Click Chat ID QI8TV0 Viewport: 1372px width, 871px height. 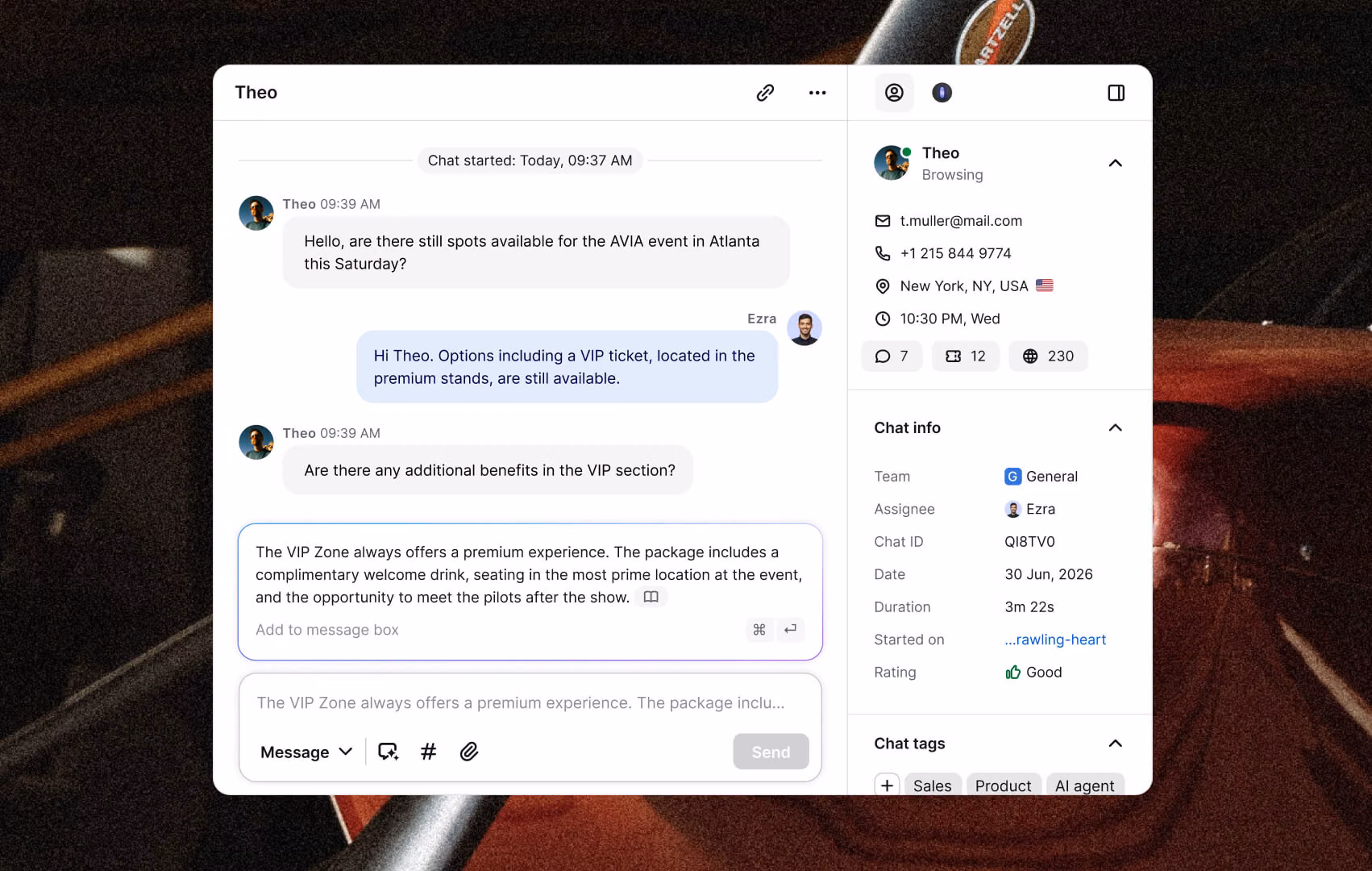click(1029, 542)
